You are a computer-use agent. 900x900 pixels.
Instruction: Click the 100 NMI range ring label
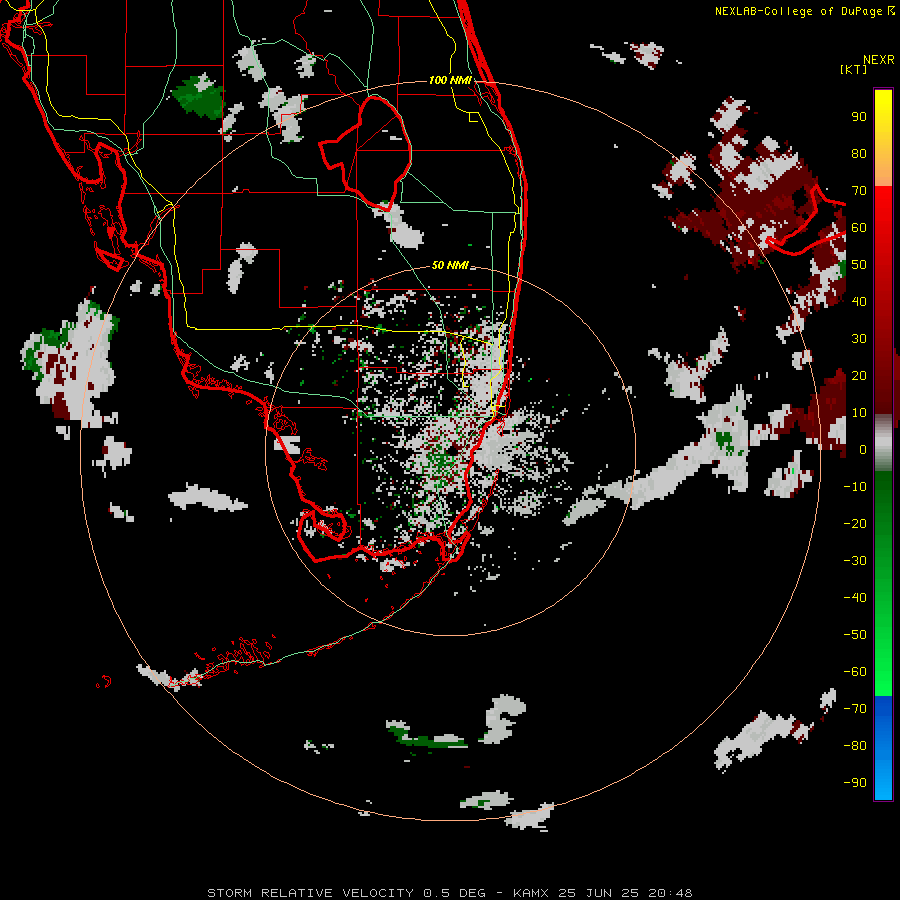point(450,80)
